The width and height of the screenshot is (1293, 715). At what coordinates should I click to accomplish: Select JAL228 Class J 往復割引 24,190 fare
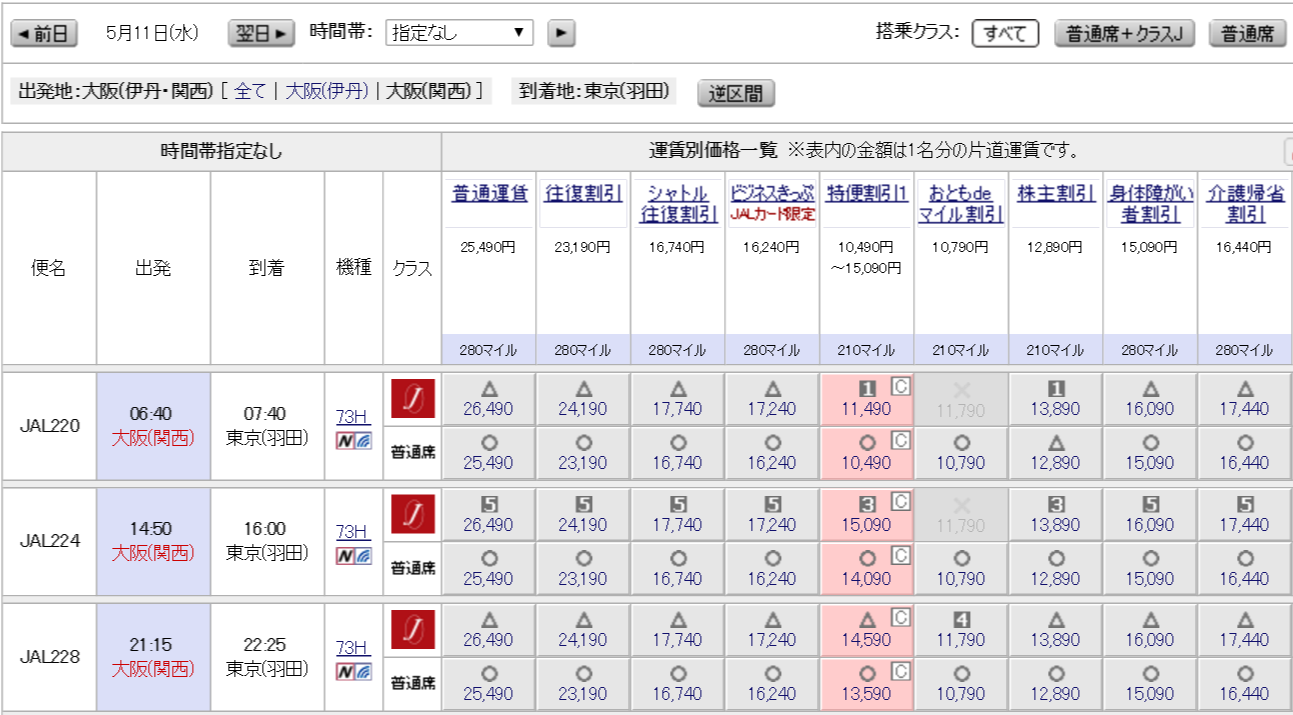coord(583,629)
